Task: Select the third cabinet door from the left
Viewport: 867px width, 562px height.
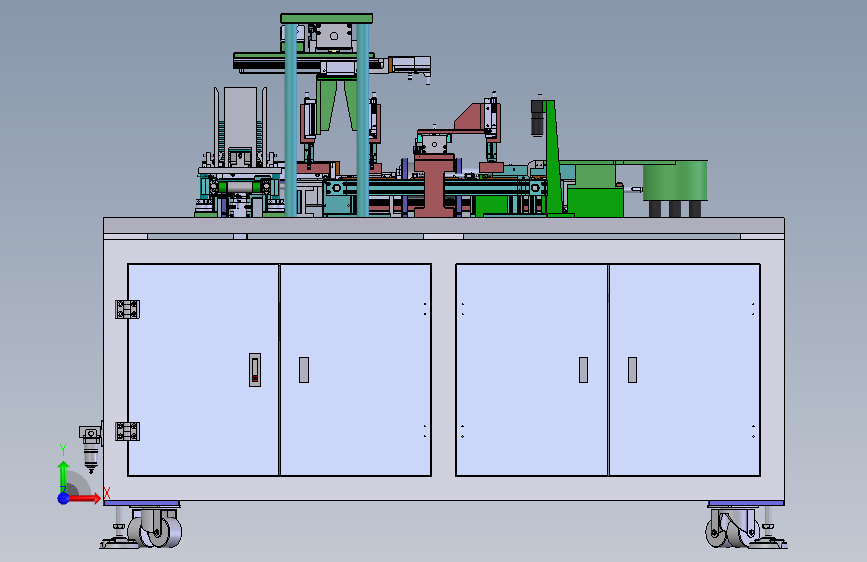Action: (x=531, y=370)
